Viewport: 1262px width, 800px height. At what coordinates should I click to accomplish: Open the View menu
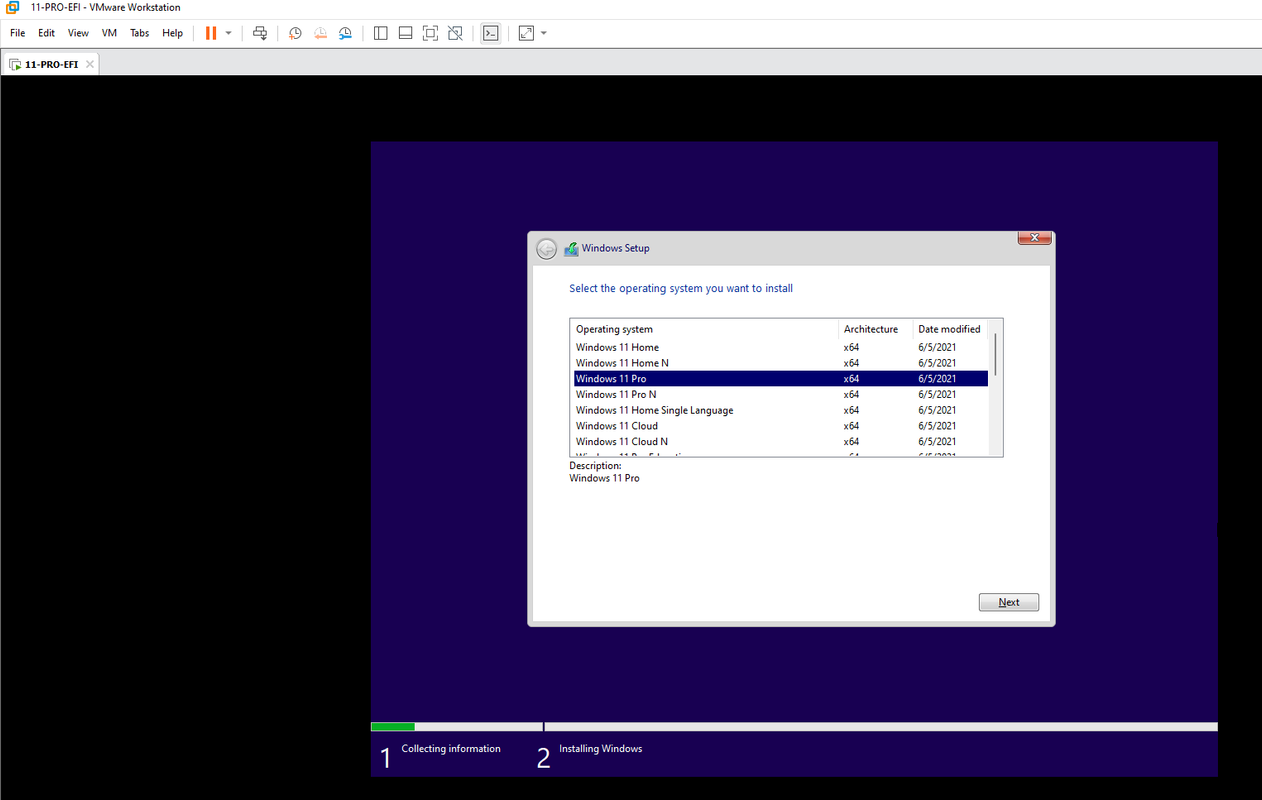(x=78, y=33)
